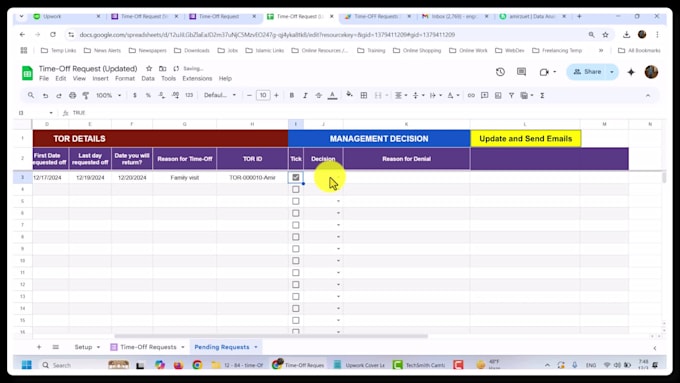Tick the checkbox in row 7
Viewport: 680px width, 383px height.
296,225
